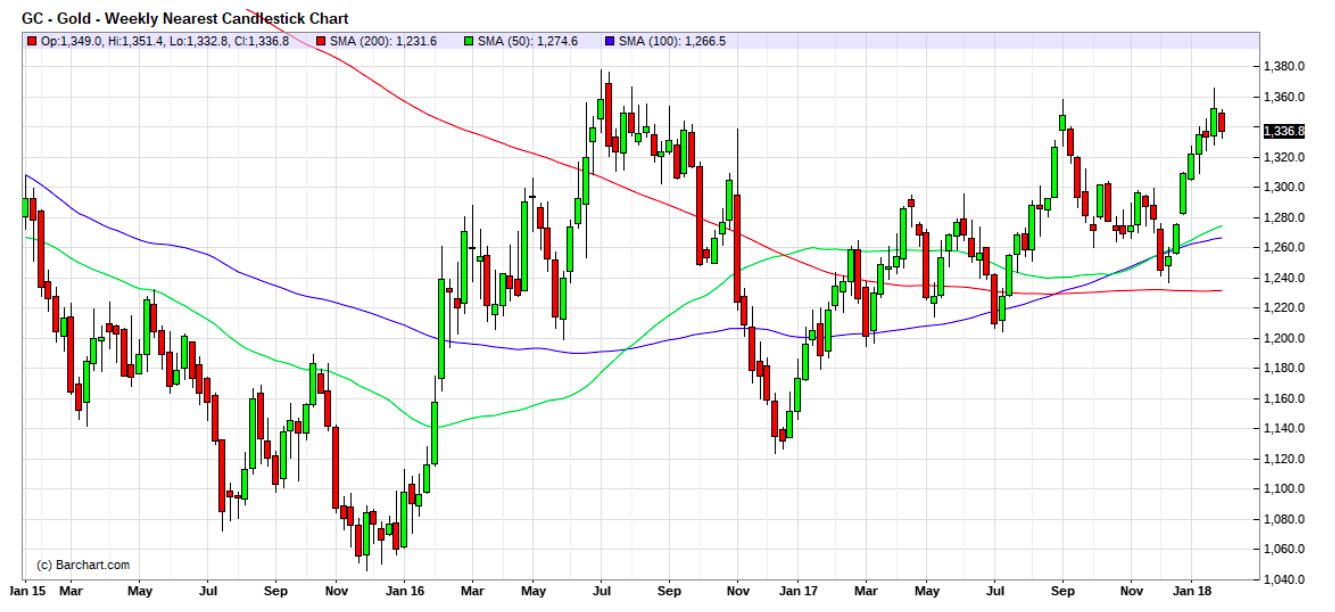Click the red OHLC legend swatch
Screen dimensions: 1335x612
coord(32,41)
